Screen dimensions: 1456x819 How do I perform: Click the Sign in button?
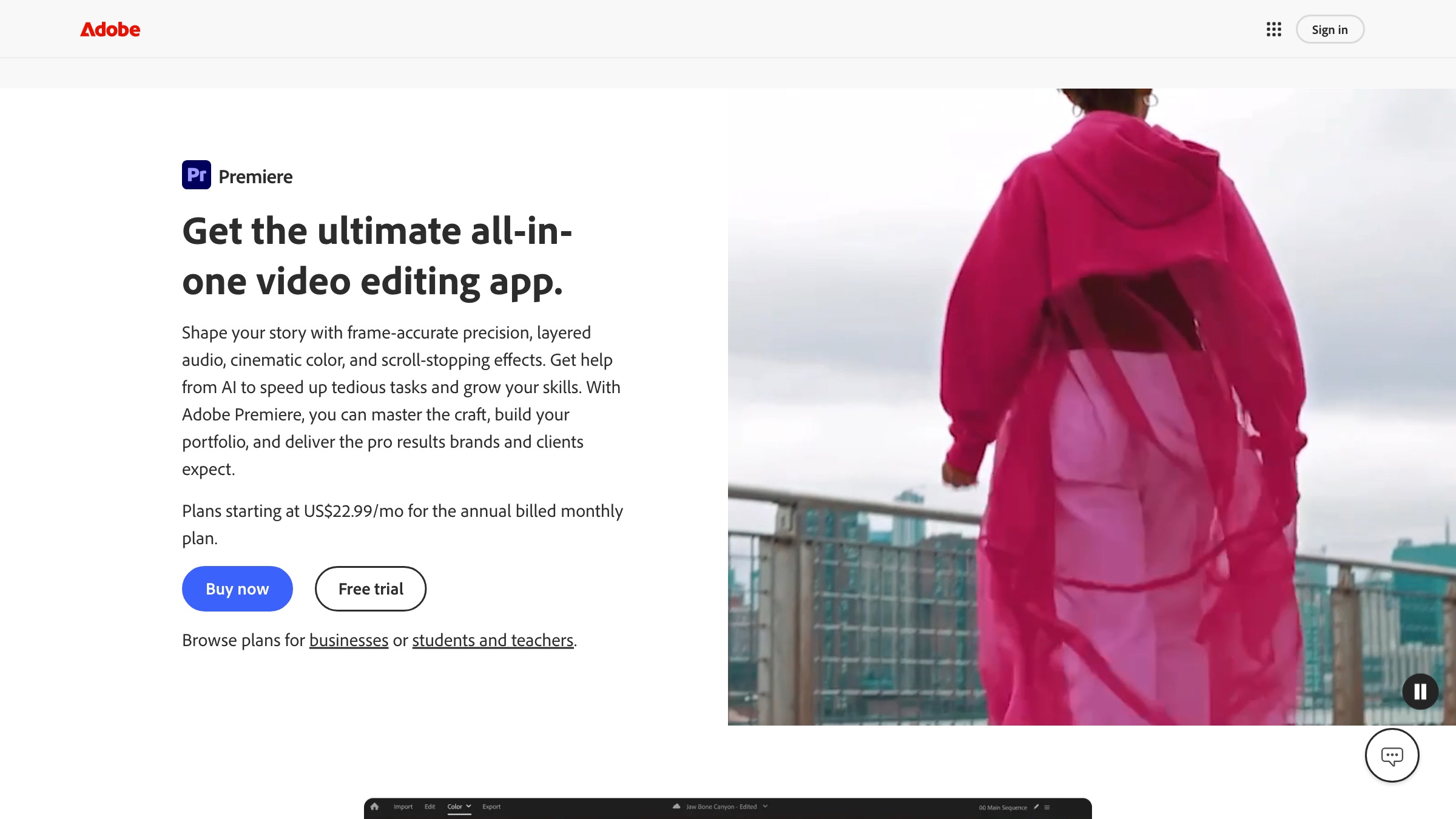[1330, 29]
